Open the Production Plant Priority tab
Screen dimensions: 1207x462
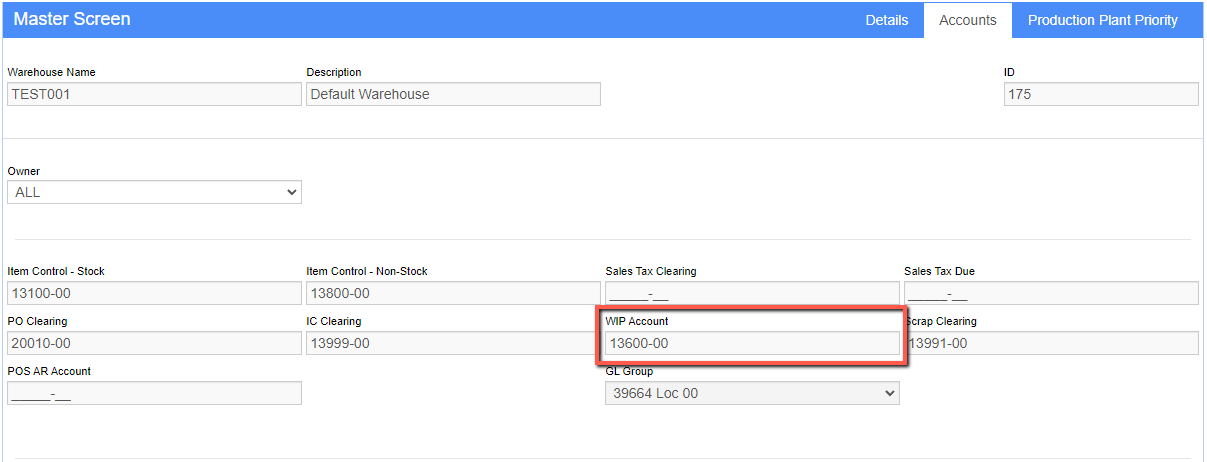pyautogui.click(x=1102, y=20)
